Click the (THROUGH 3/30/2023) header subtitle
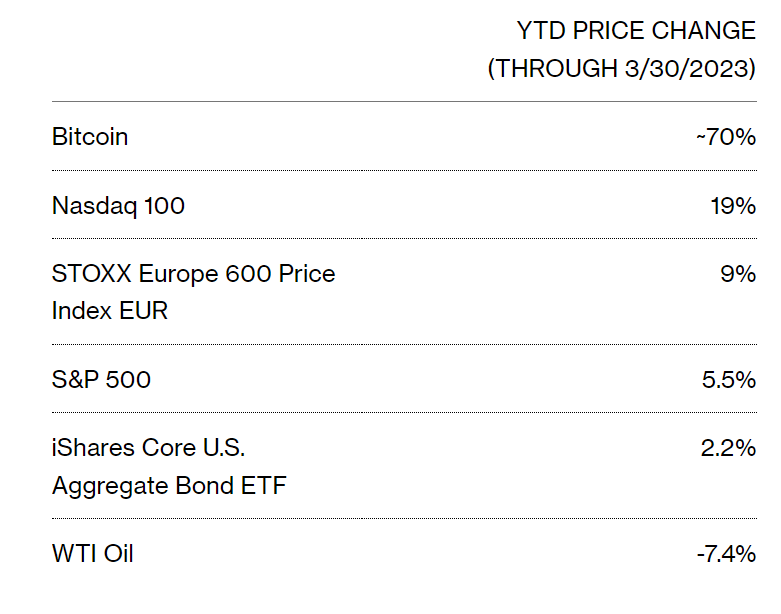Image resolution: width=781 pixels, height=614 pixels. 622,68
